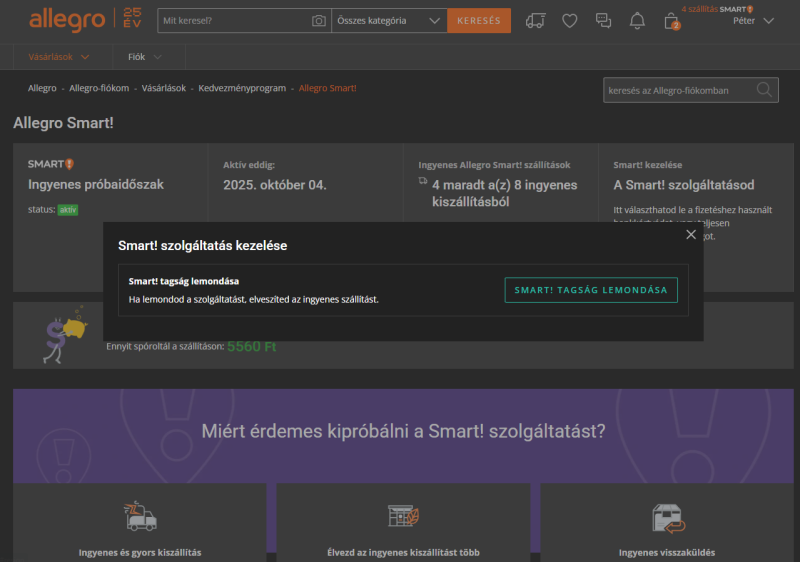Click the KERESÉS search button
800x562 pixels.
tap(479, 20)
